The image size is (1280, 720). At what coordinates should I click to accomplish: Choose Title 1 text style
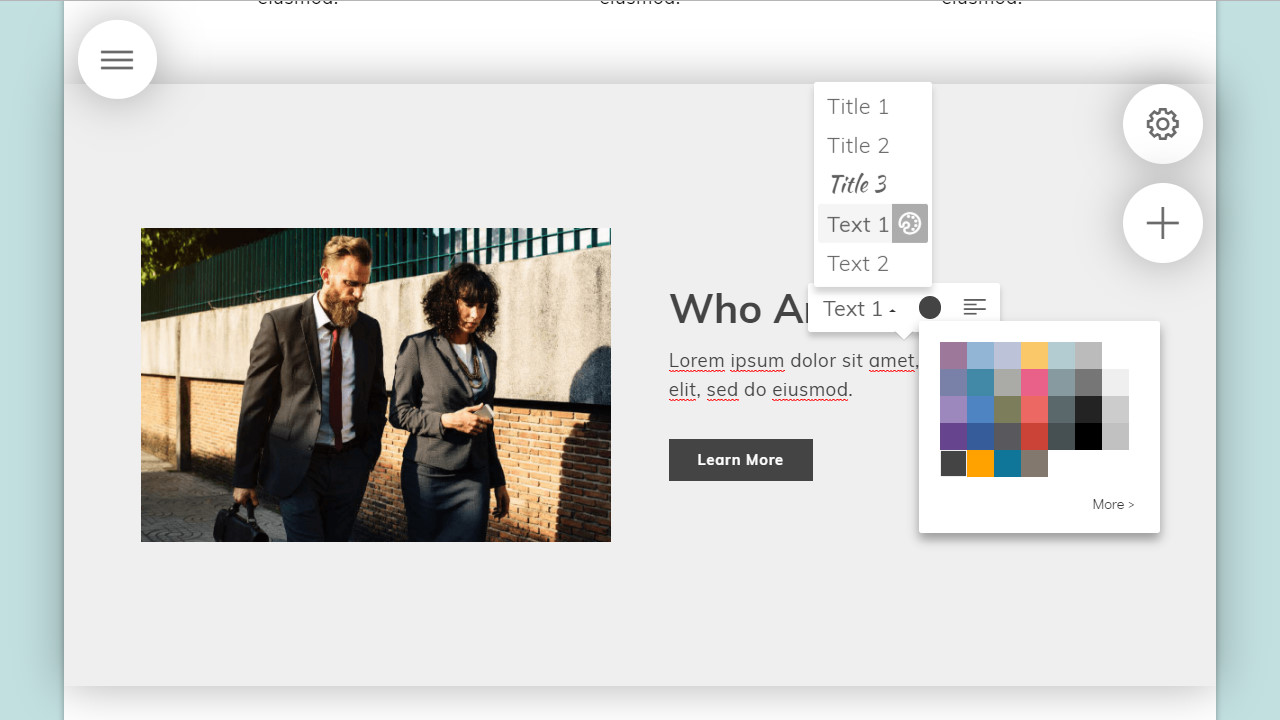pos(857,106)
